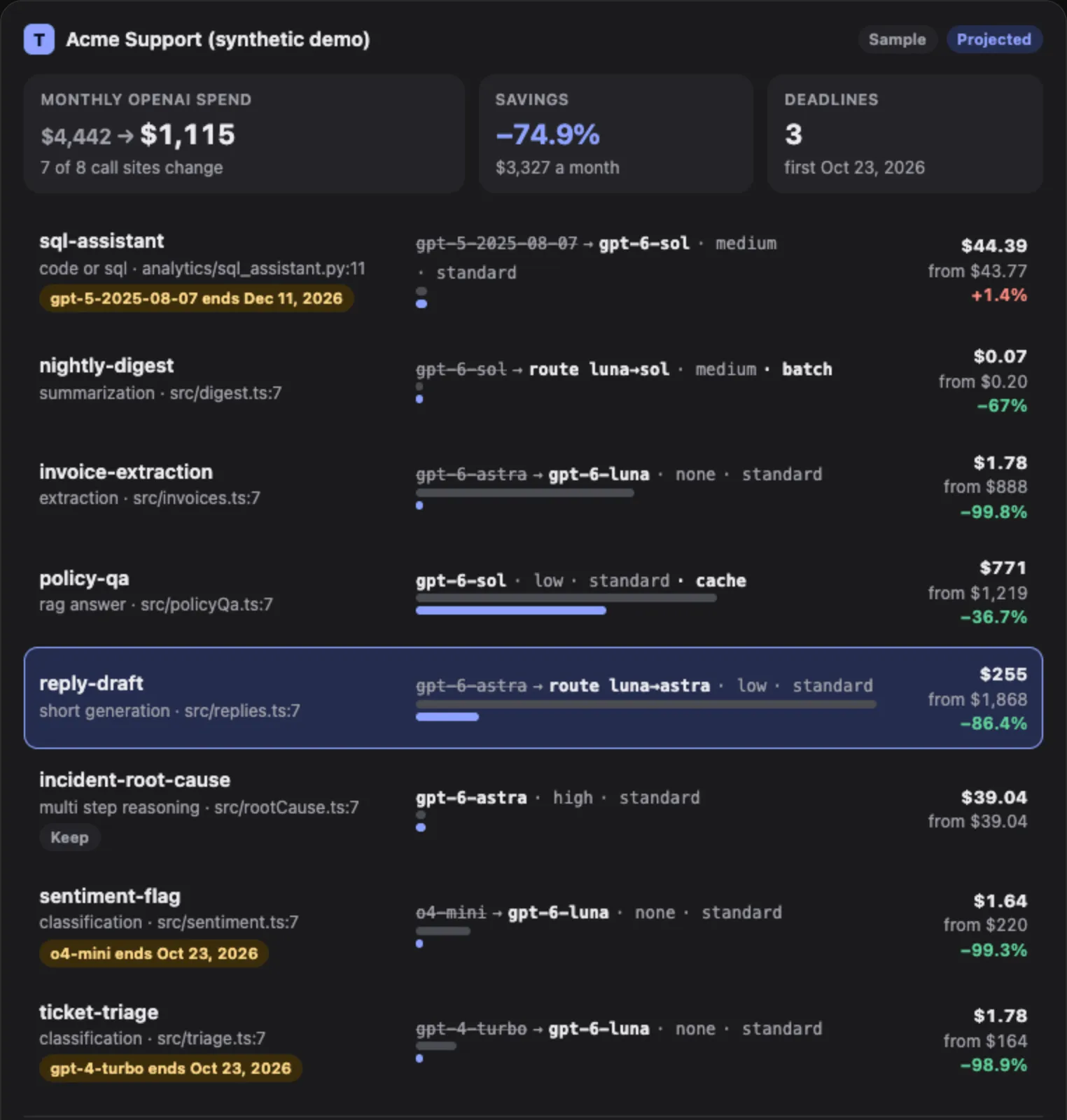Click the src/rootCause.ts:7 file path
Image resolution: width=1067 pixels, height=1120 pixels.
(x=286, y=808)
